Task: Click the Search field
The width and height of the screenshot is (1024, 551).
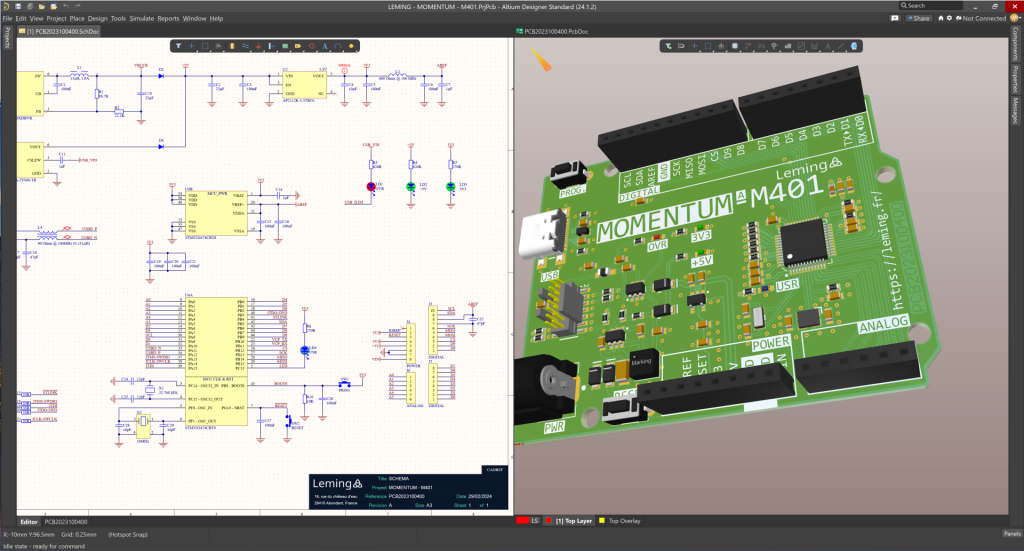Action: pos(930,6)
